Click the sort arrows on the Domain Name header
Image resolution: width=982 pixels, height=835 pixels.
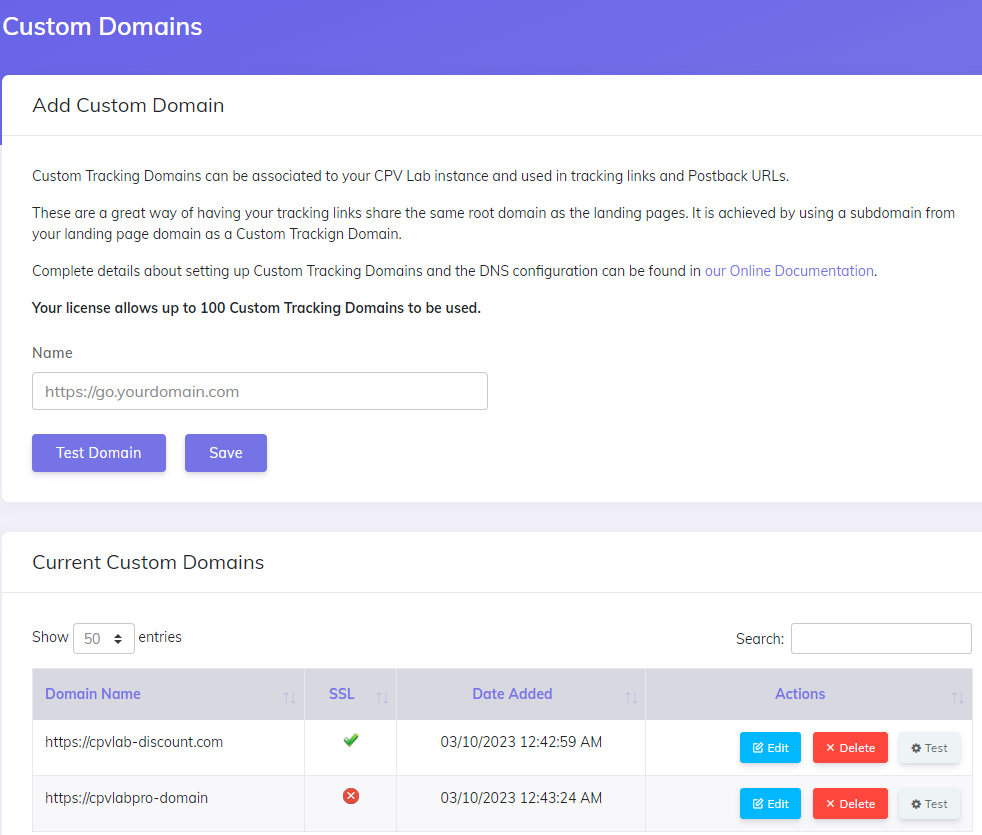(289, 695)
